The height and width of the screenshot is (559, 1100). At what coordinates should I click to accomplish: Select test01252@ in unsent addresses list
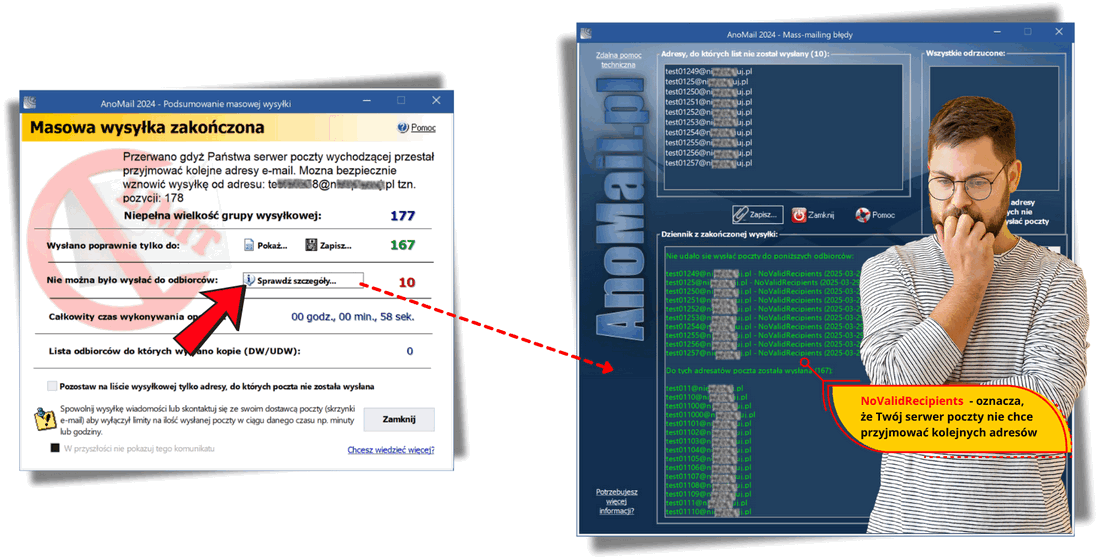tap(709, 112)
